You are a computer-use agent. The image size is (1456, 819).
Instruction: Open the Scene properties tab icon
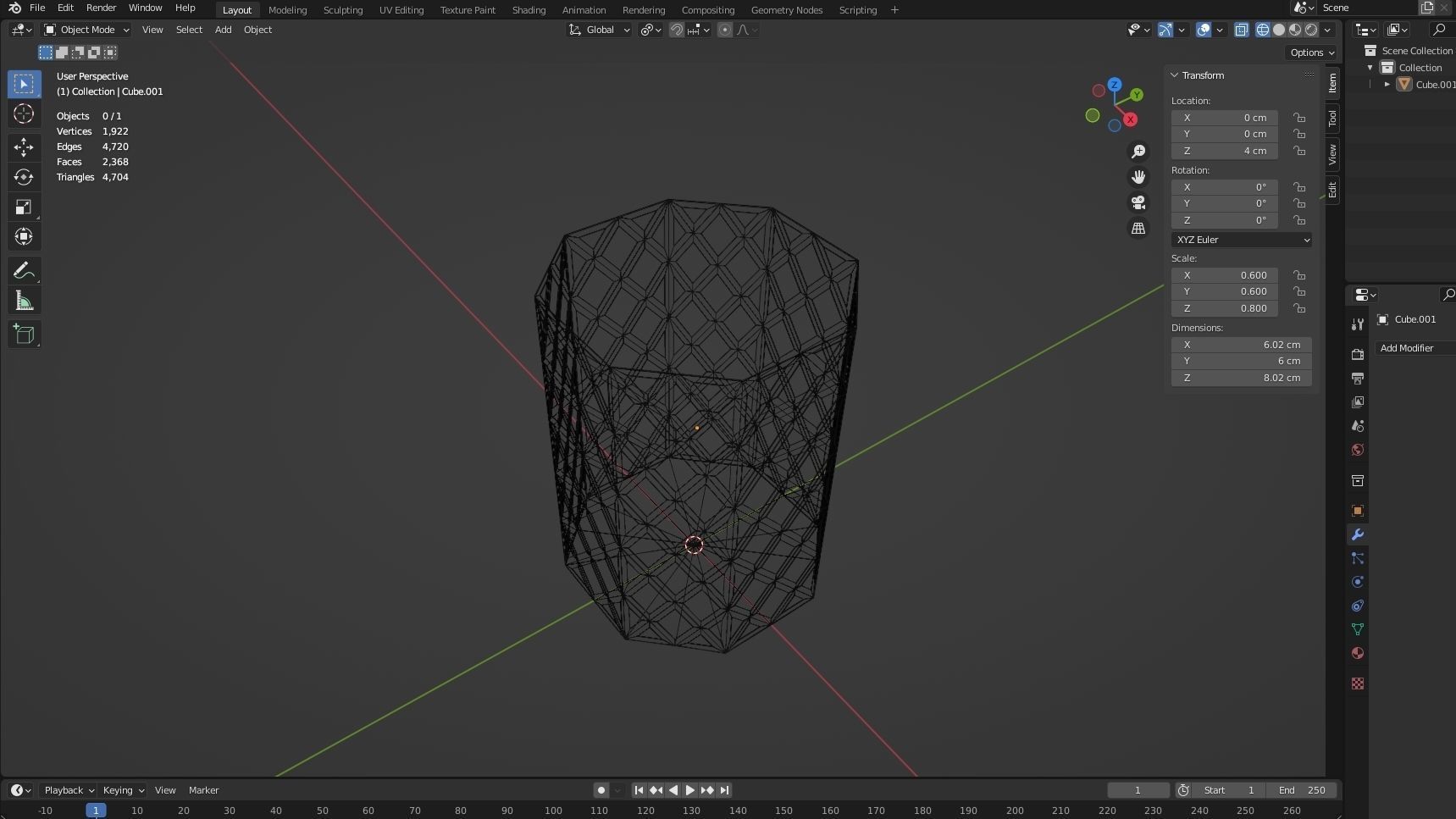1358,425
